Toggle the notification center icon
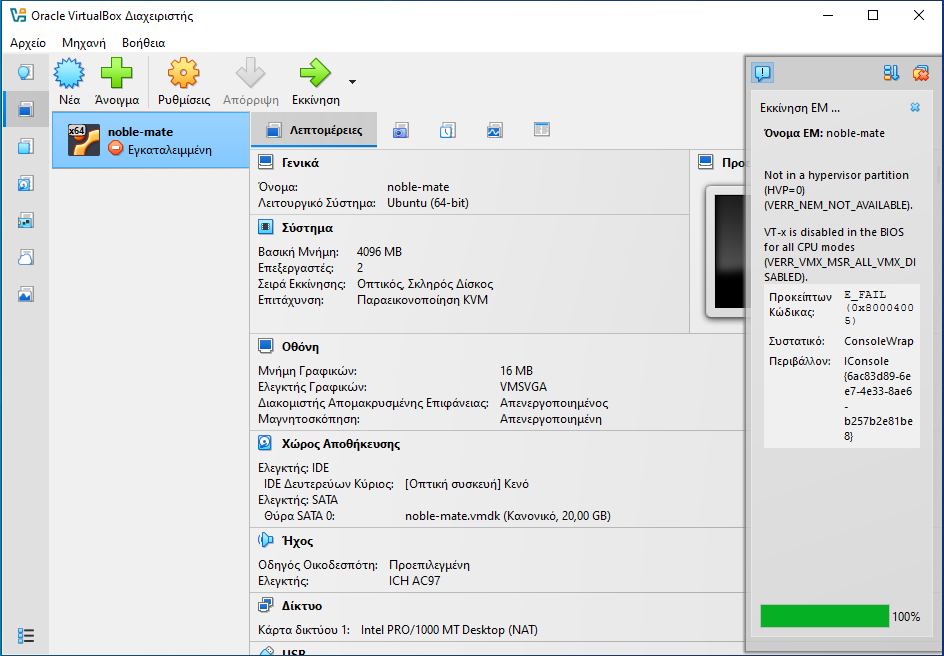This screenshot has height=656, width=944. [762, 73]
